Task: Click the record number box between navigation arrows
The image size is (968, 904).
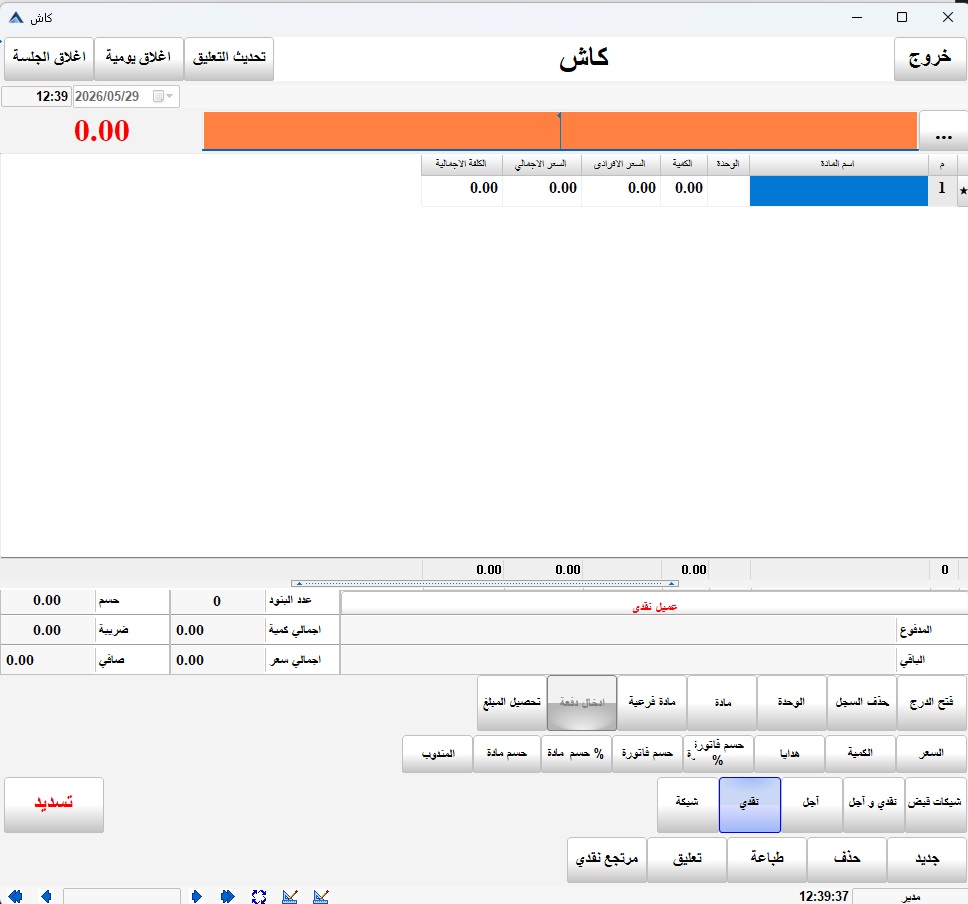Action: (122, 897)
